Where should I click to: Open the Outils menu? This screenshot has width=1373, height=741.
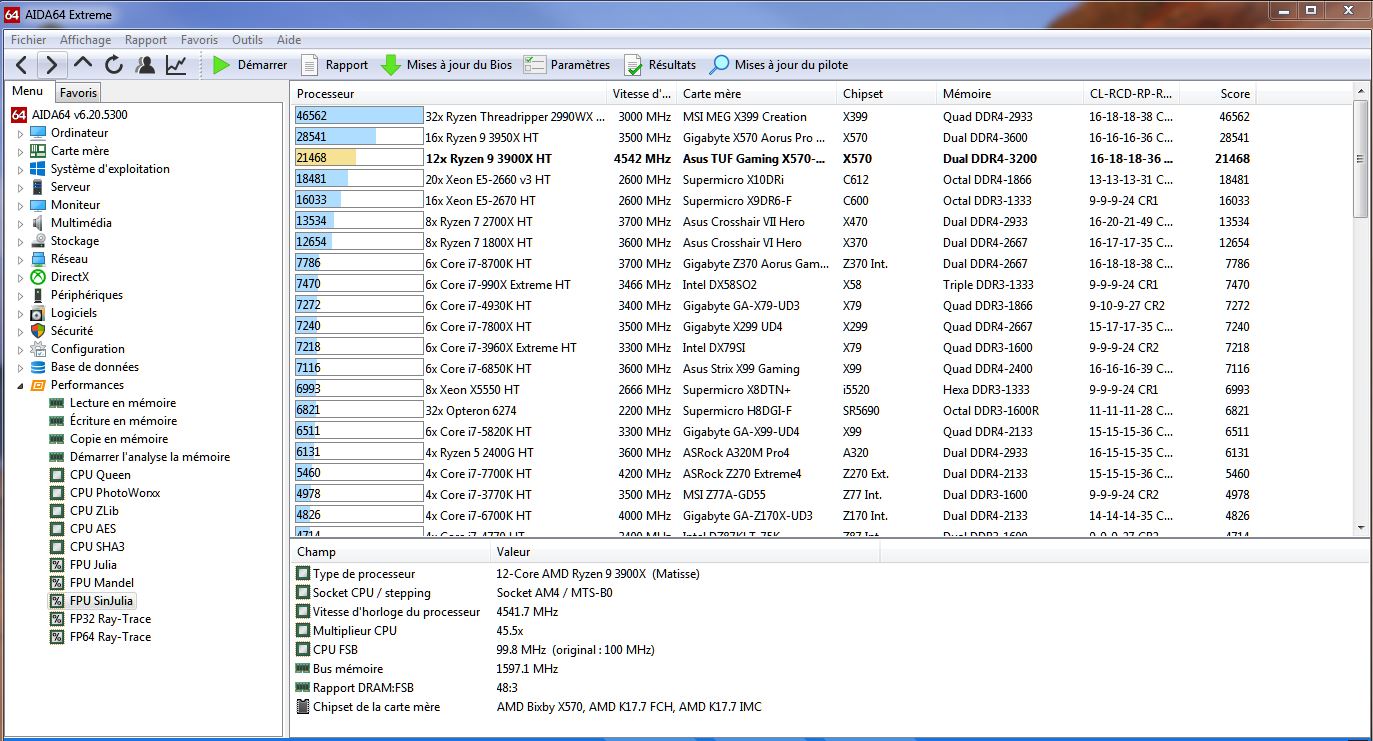click(247, 40)
